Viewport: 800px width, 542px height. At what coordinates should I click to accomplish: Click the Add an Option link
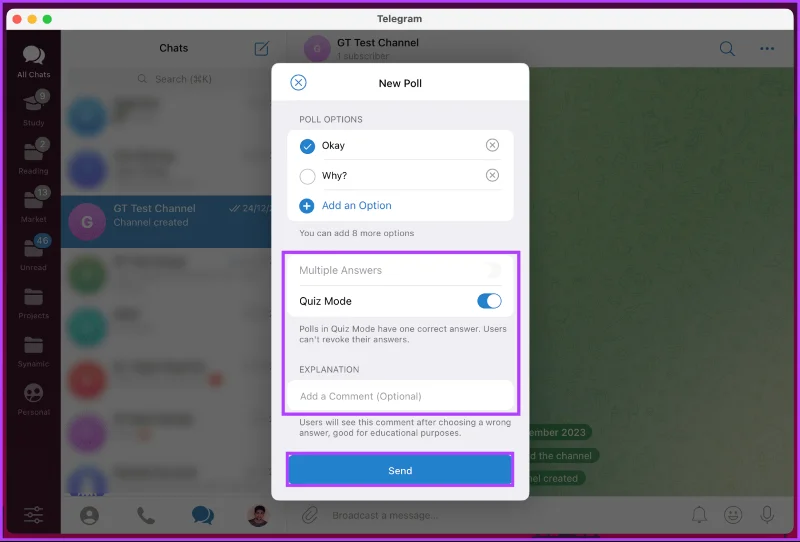pos(357,205)
